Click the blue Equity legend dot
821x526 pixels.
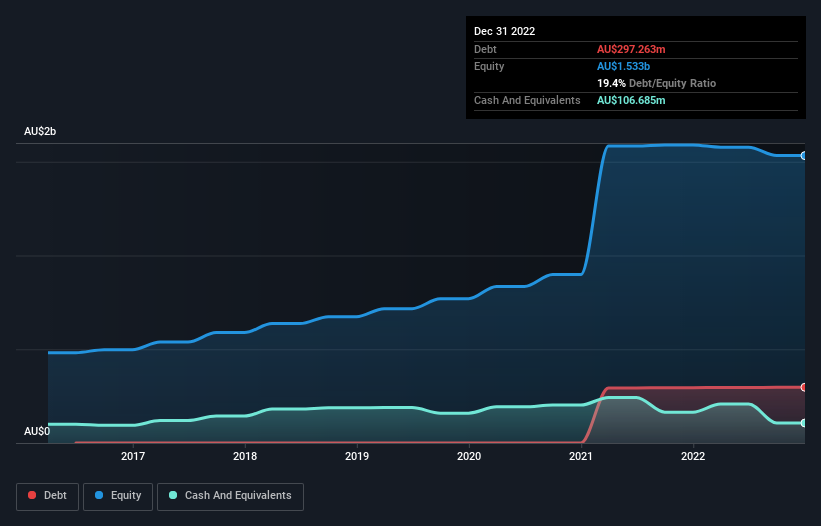98,495
